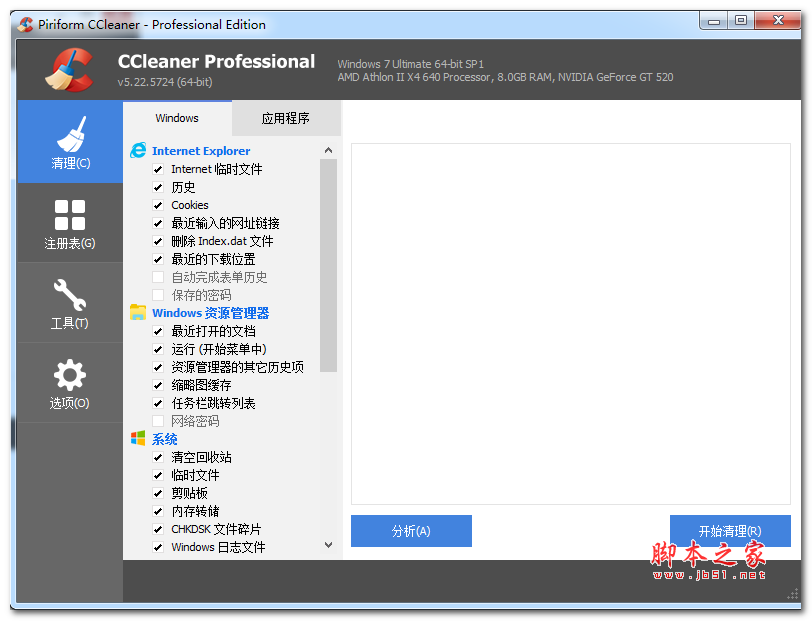This screenshot has height=621, width=812.
Task: Uncheck Internet 临时文件 checkbox
Action: [x=158, y=169]
